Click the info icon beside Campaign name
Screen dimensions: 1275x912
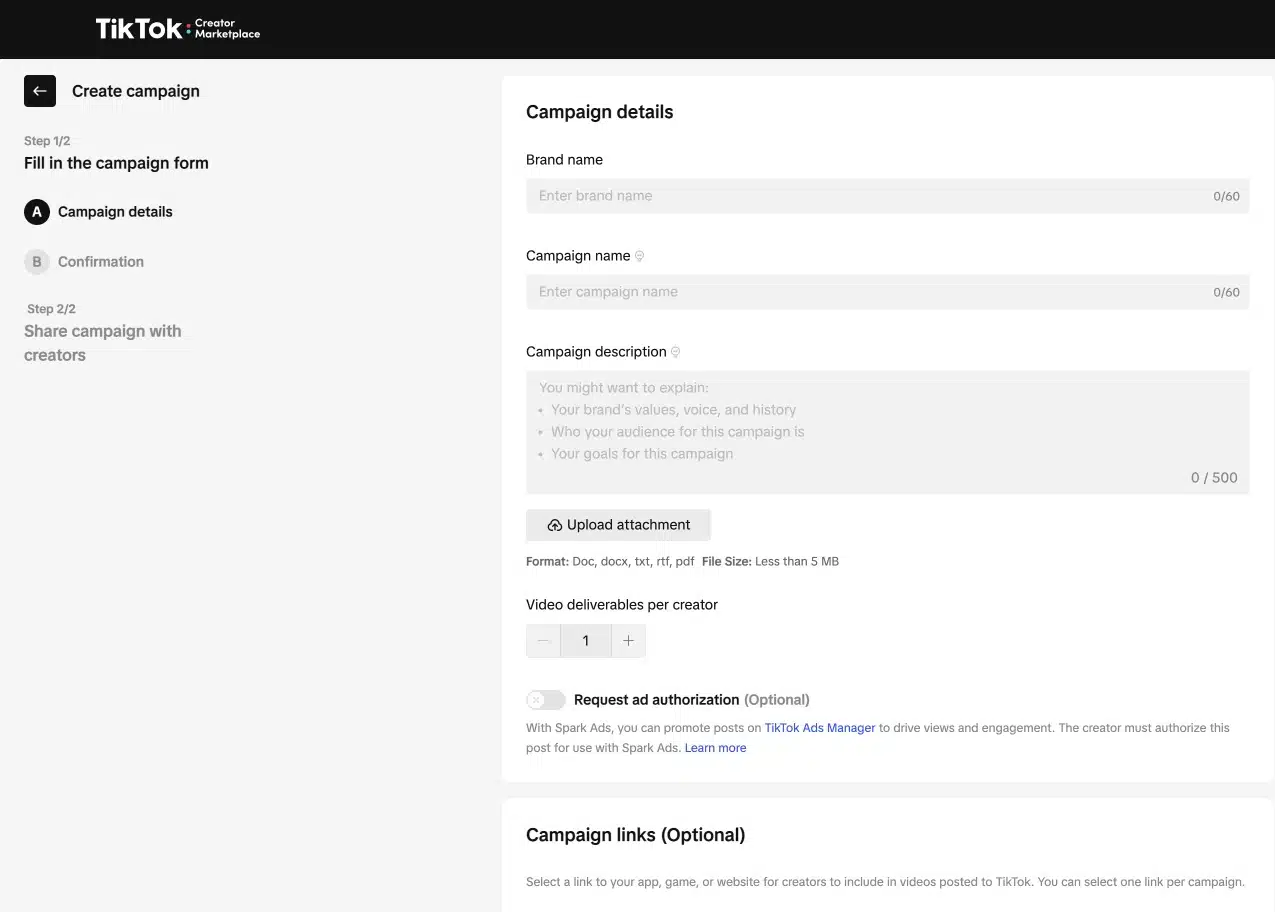(x=640, y=256)
